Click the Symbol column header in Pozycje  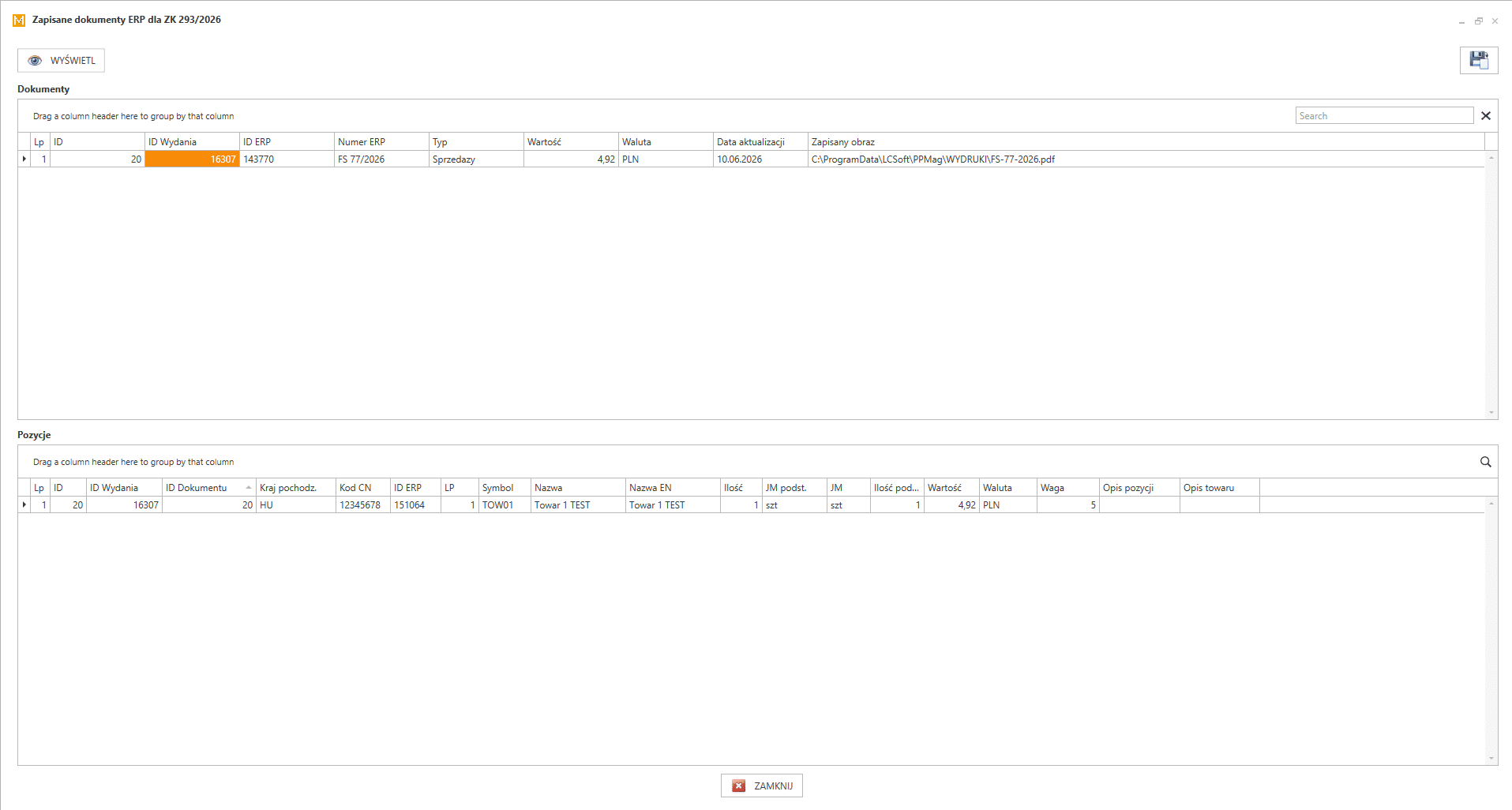[x=505, y=488]
